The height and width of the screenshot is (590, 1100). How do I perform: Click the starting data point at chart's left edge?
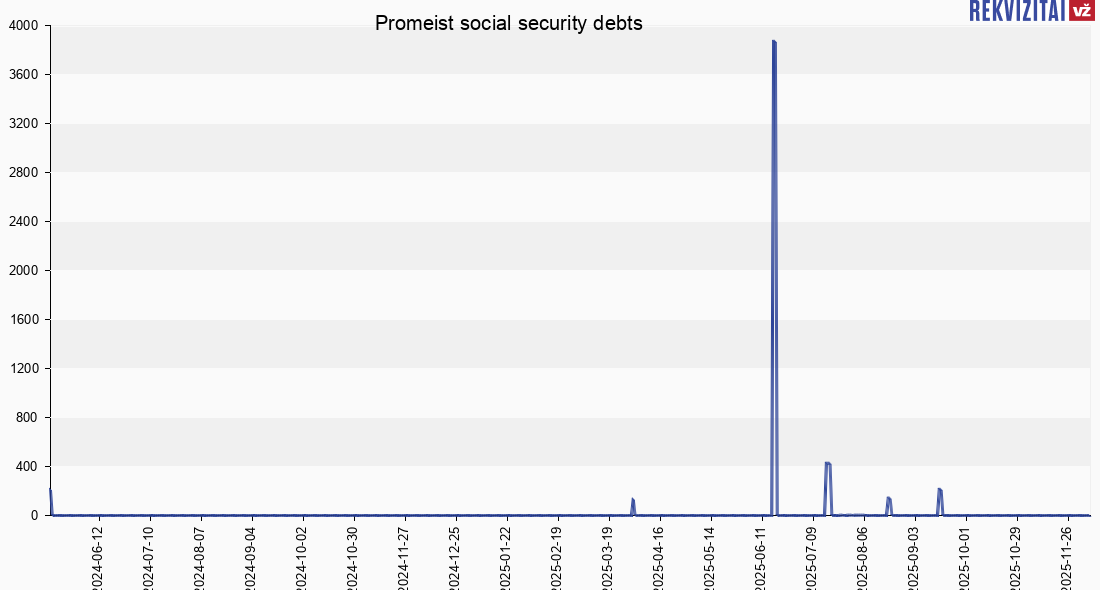(x=50, y=490)
